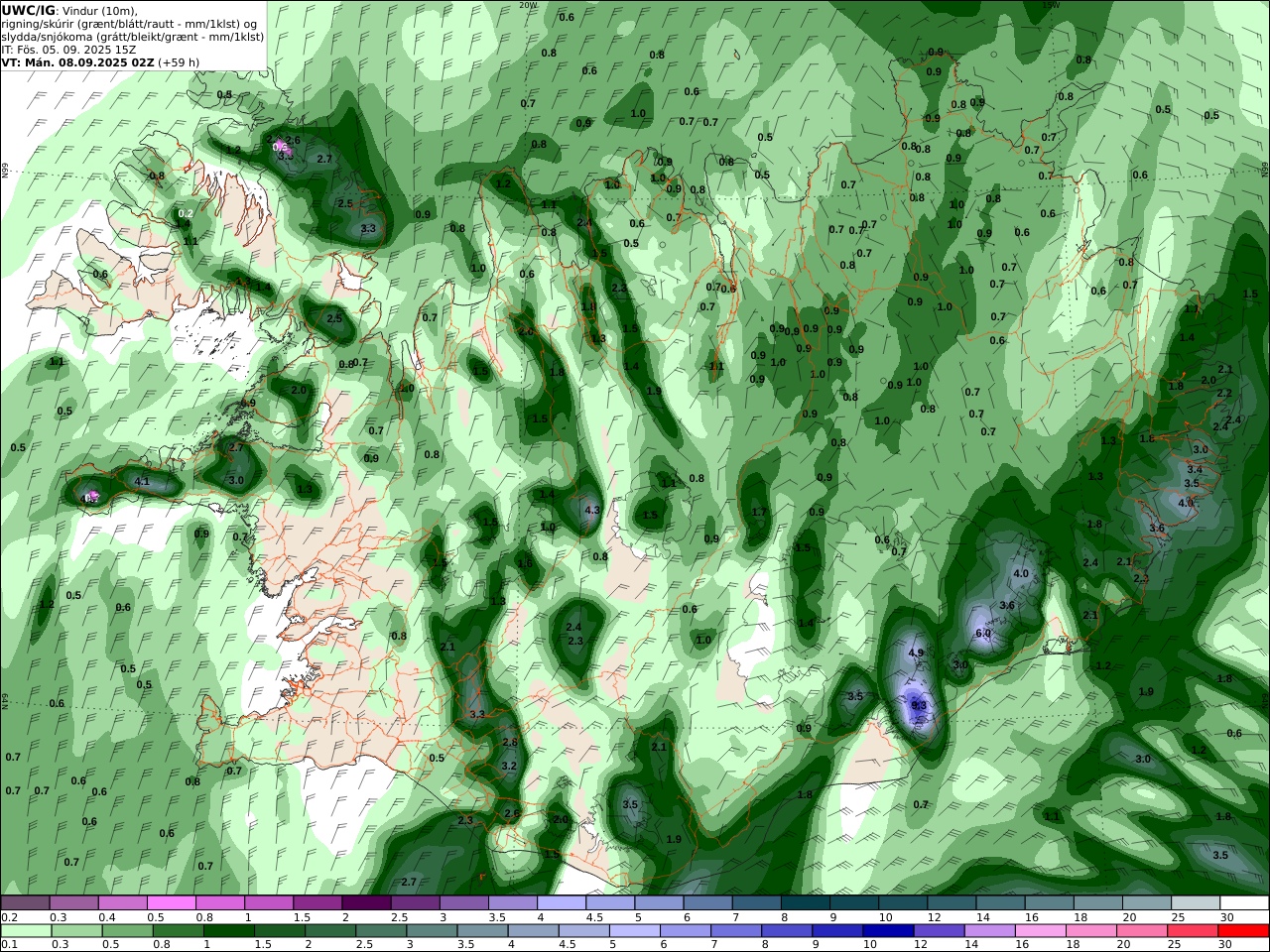Choose the blue lower swatch labeled 8
This screenshot has height=952, width=1270.
coord(787,931)
